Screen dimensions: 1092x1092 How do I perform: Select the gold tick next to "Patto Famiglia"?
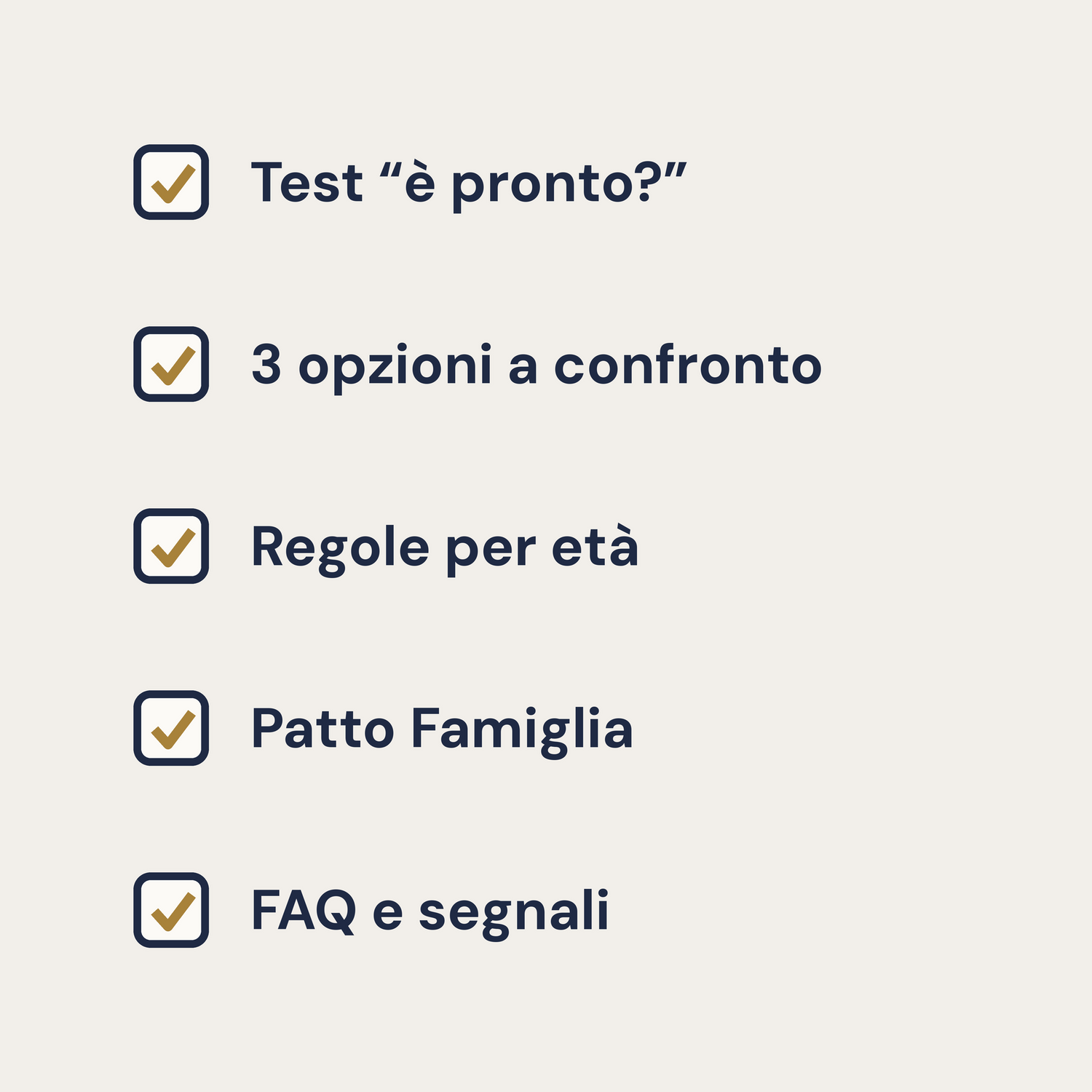(x=173, y=730)
